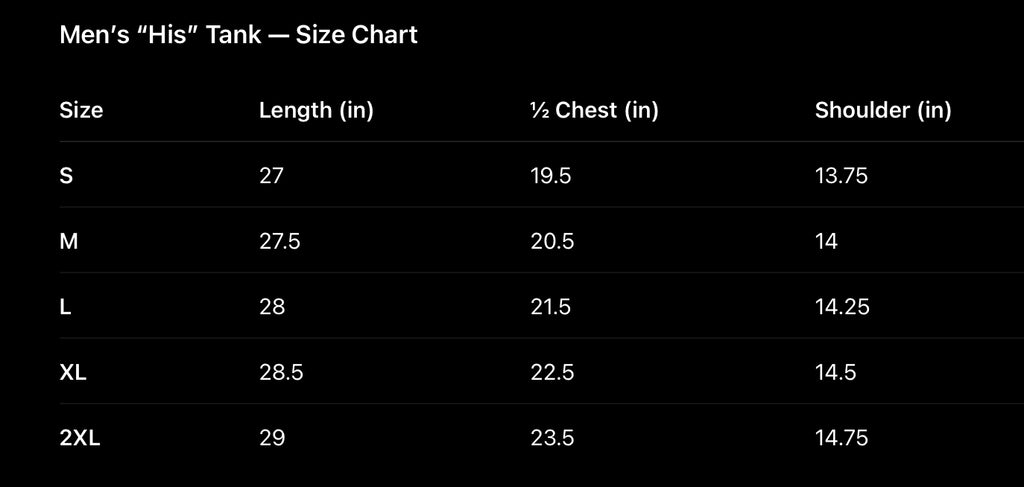Viewport: 1024px width, 487px height.
Task: Click shoulder value 14.75 for 2XL
Action: (x=842, y=437)
